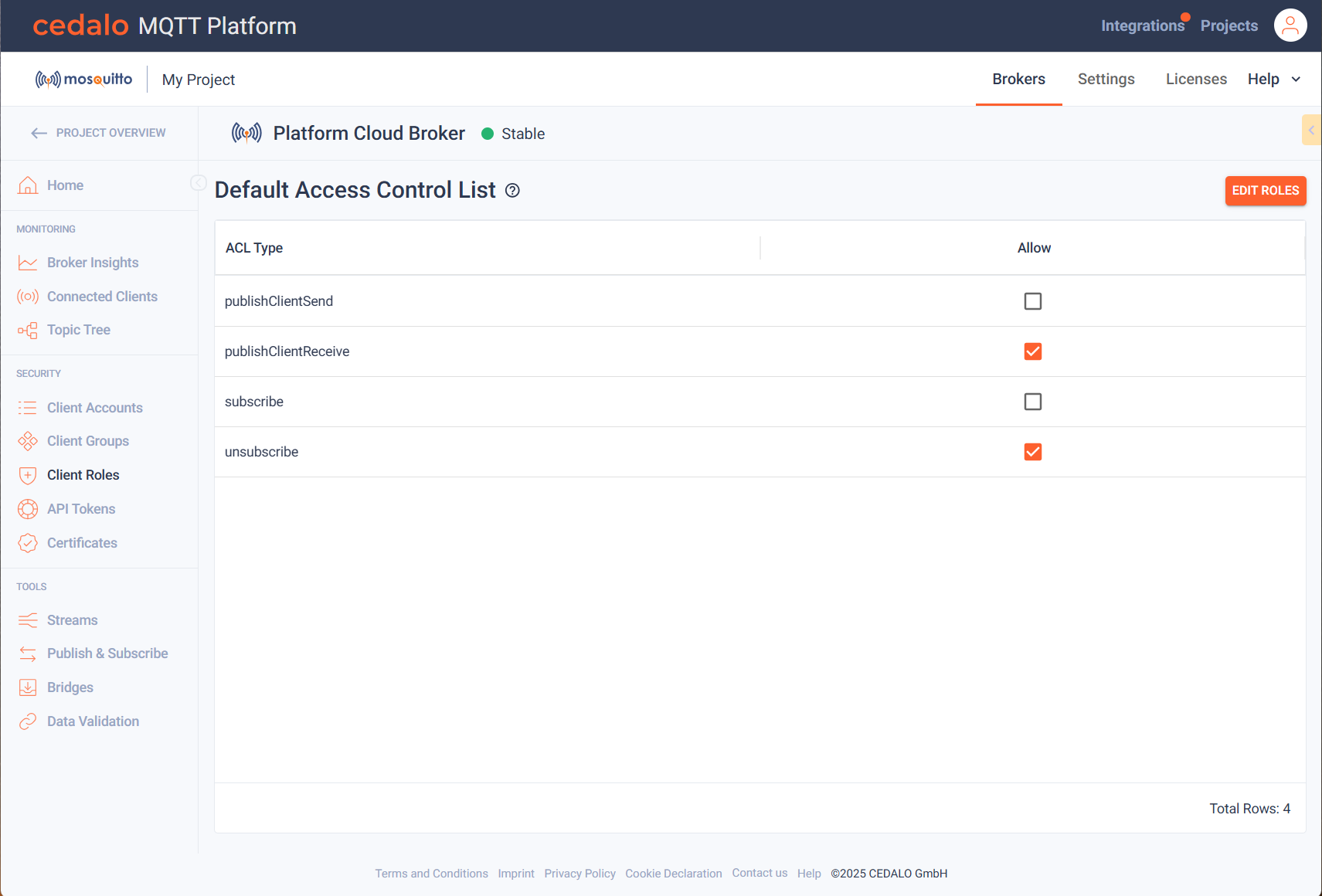Click the back arrow to Project Overview
Viewport: 1322px width, 896px height.
(x=39, y=133)
